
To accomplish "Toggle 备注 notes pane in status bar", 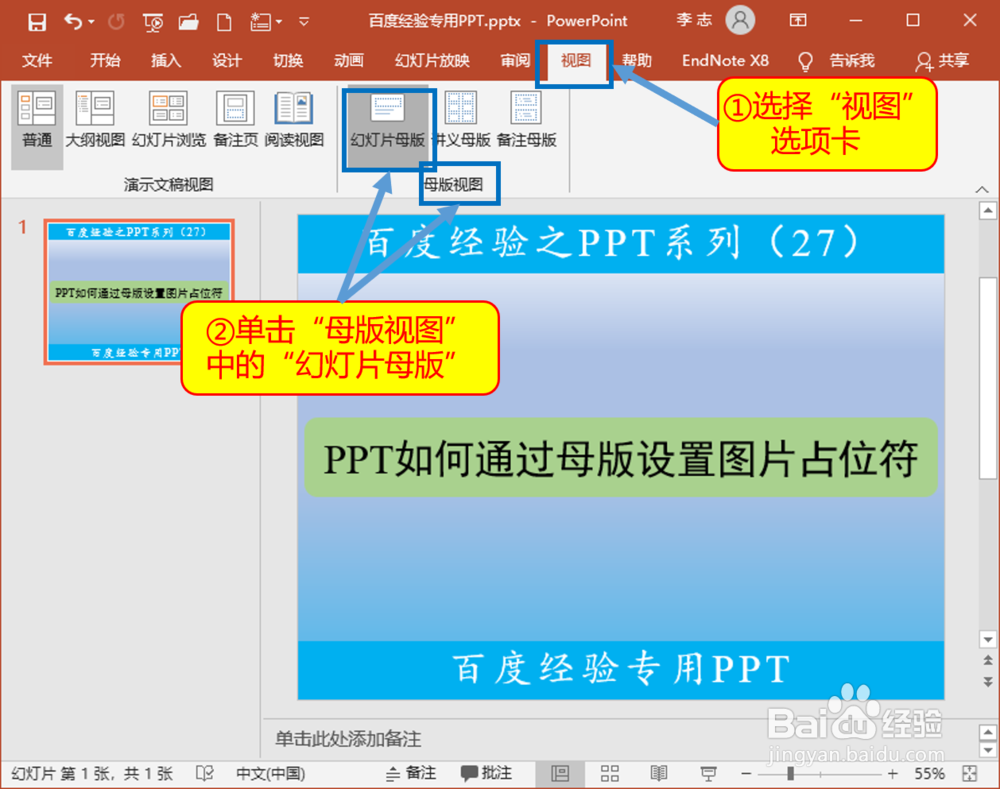I will pos(411,774).
